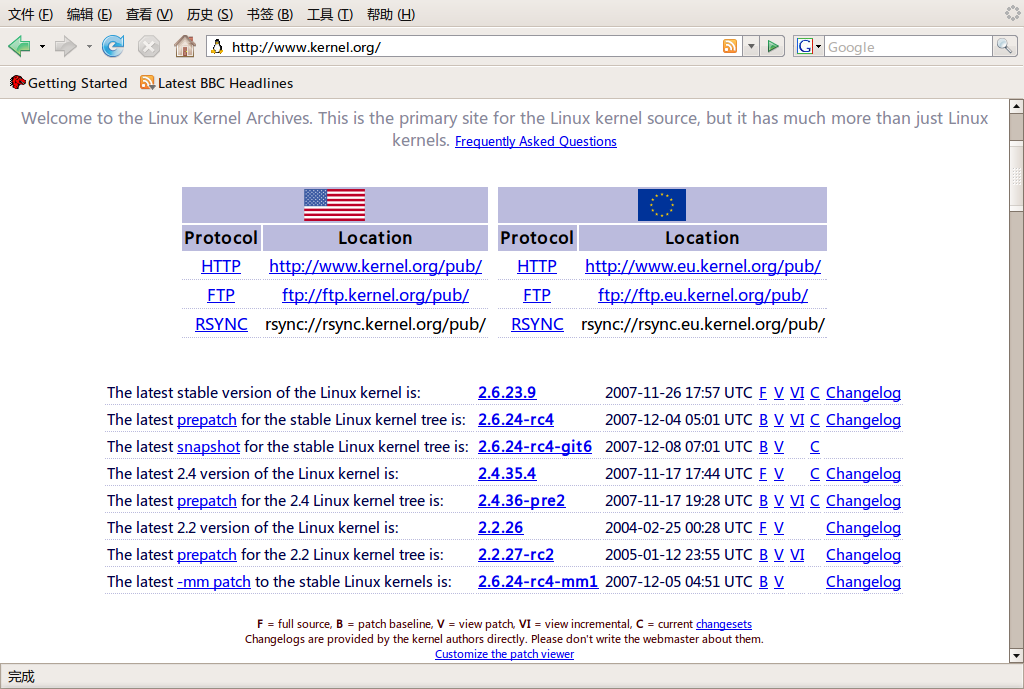This screenshot has width=1024, height=689.
Task: Click rsync://rsync.kernel.org/pub/ text
Action: coord(376,324)
